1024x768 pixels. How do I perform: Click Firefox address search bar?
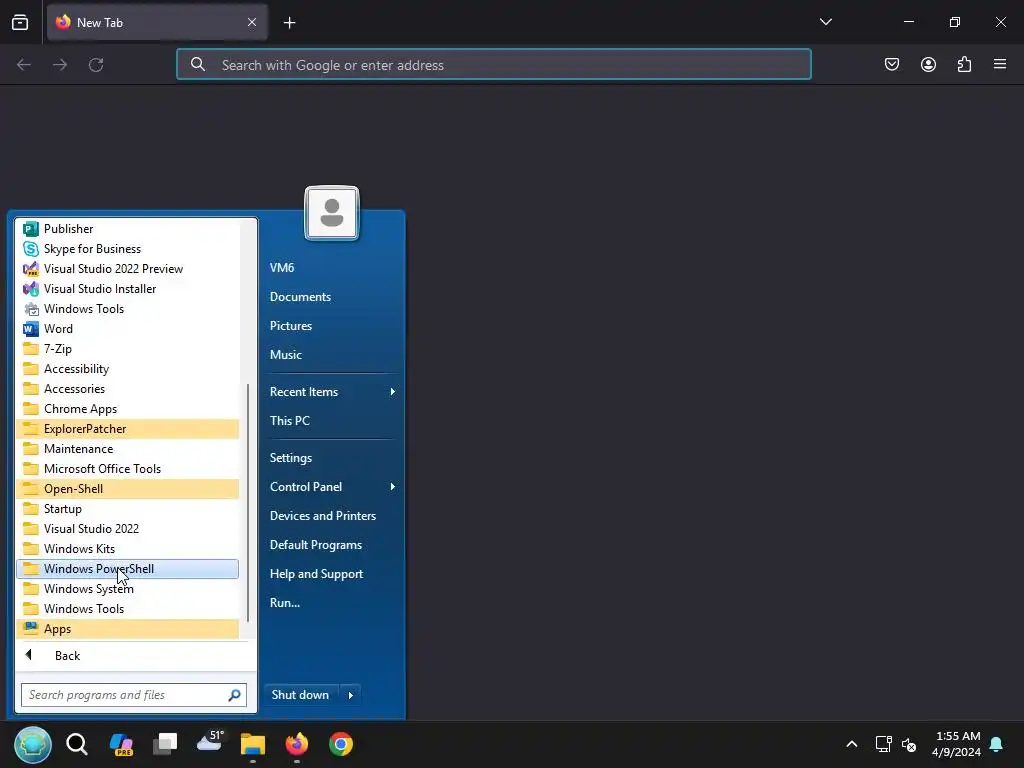(x=494, y=65)
